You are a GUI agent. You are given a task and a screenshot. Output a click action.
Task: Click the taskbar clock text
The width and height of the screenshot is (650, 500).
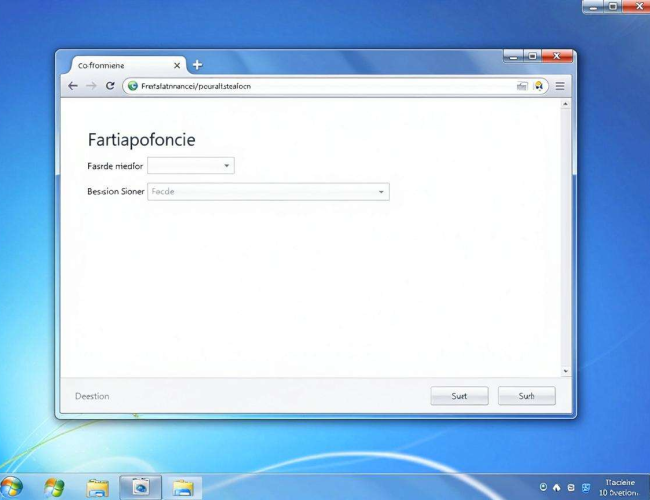click(x=619, y=488)
